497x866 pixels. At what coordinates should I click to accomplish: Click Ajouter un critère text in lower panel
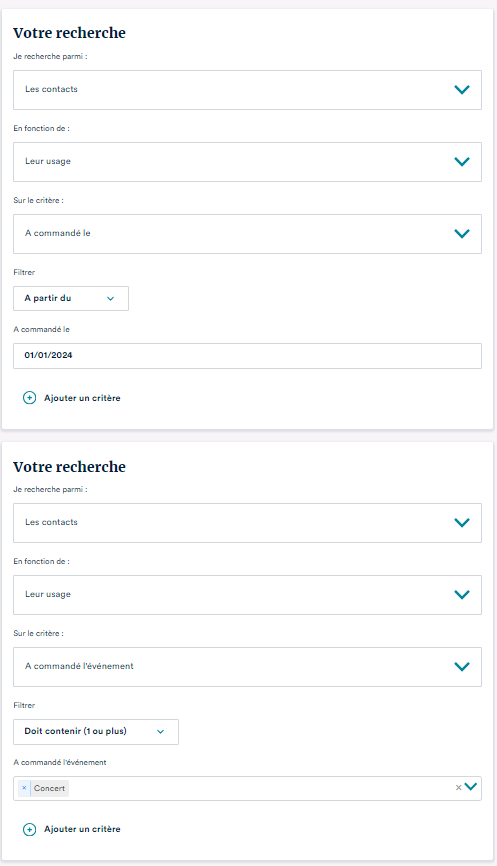pos(82,829)
